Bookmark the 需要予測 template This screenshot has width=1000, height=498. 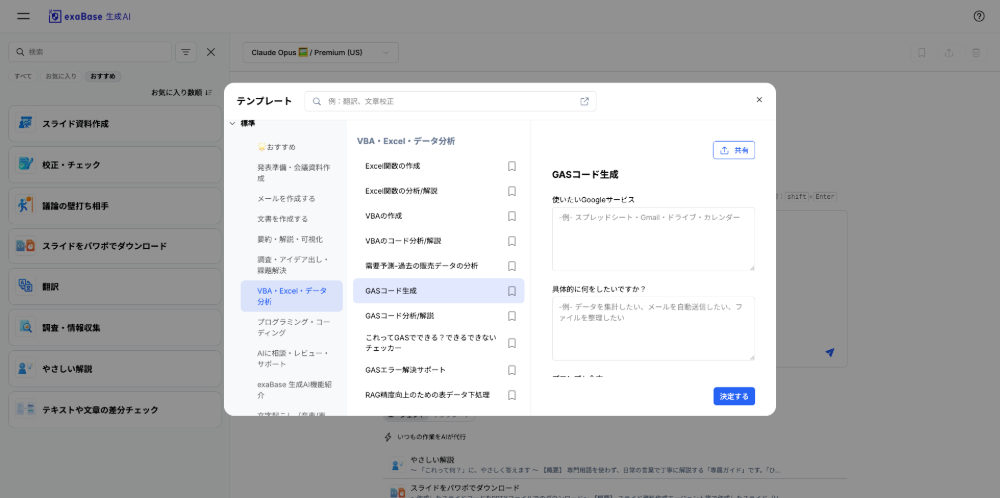511,265
